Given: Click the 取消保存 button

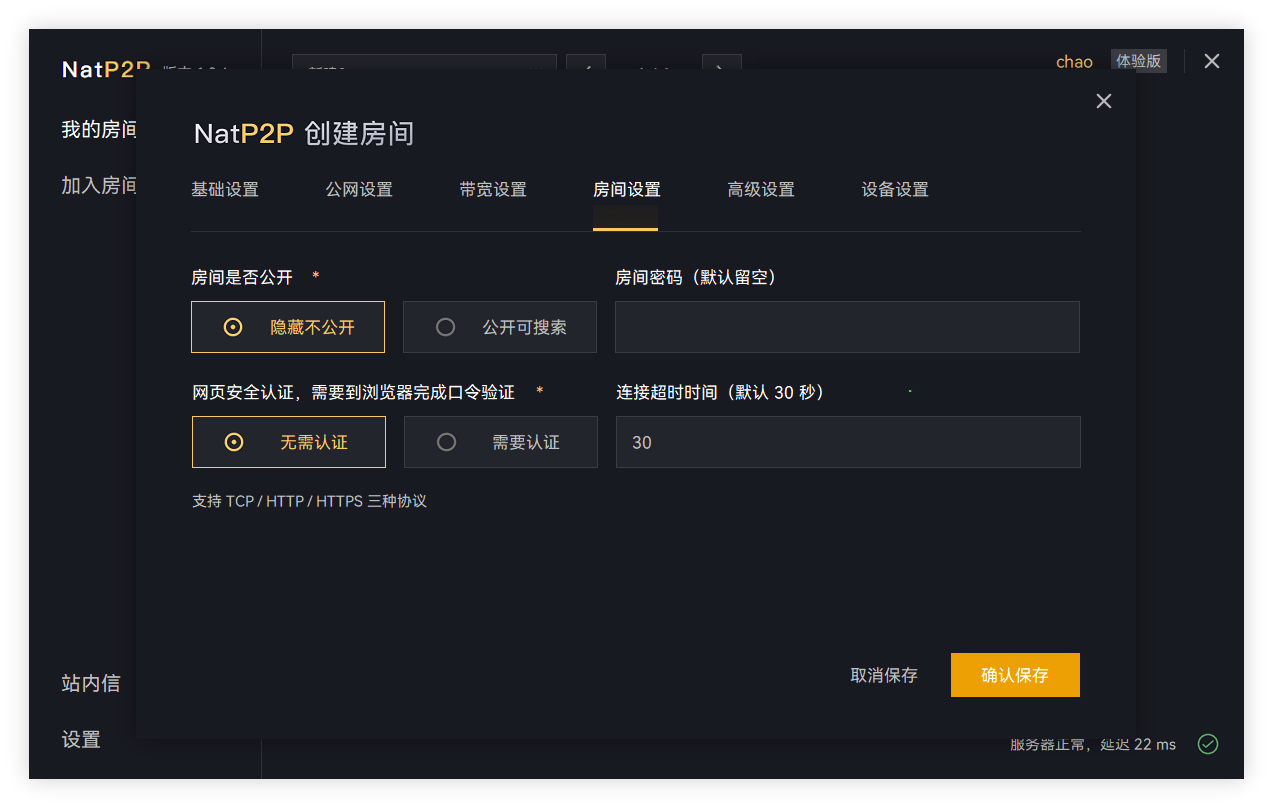Looking at the screenshot, I should [884, 675].
